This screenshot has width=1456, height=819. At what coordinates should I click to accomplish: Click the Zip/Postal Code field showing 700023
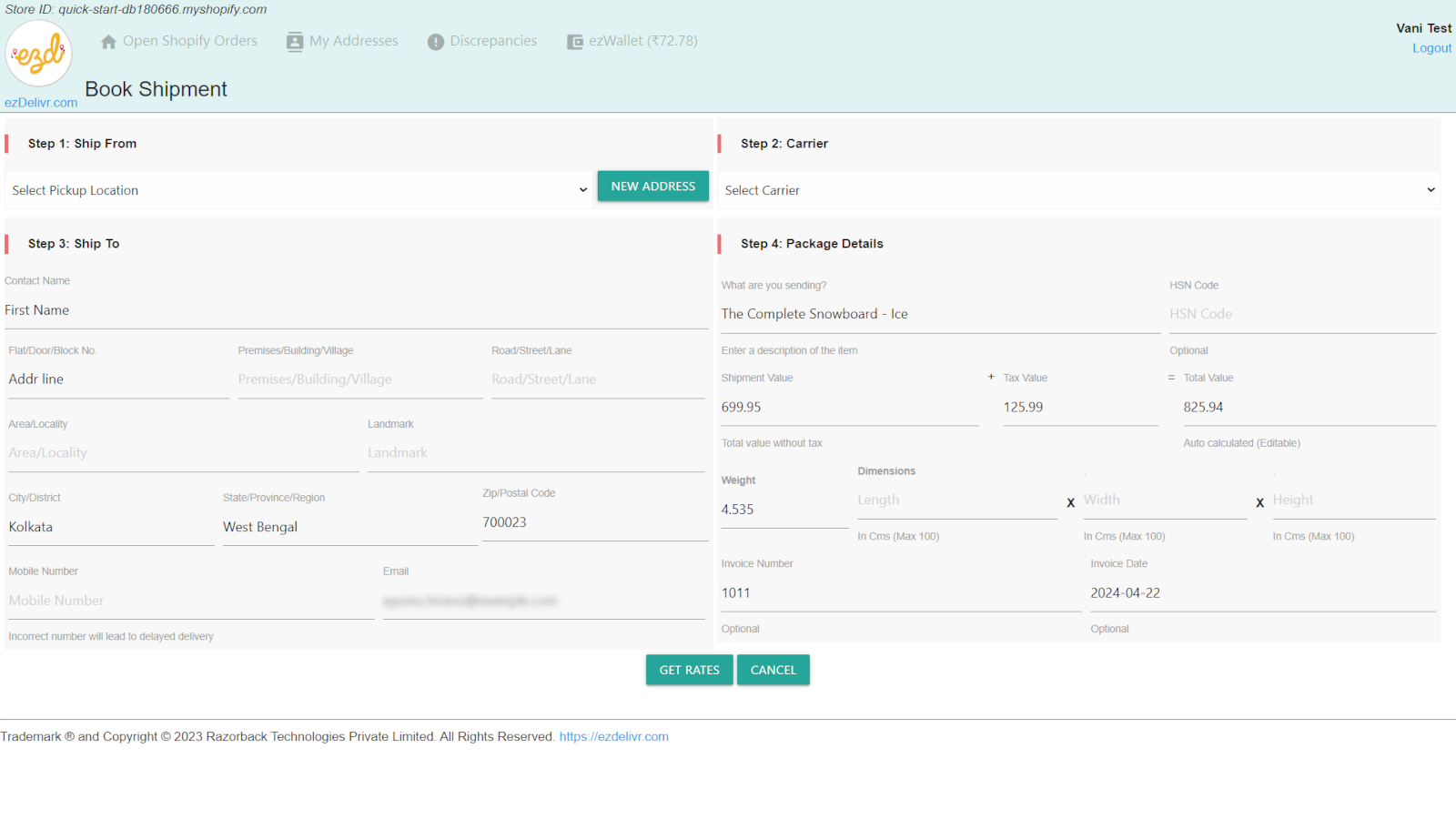coord(594,522)
